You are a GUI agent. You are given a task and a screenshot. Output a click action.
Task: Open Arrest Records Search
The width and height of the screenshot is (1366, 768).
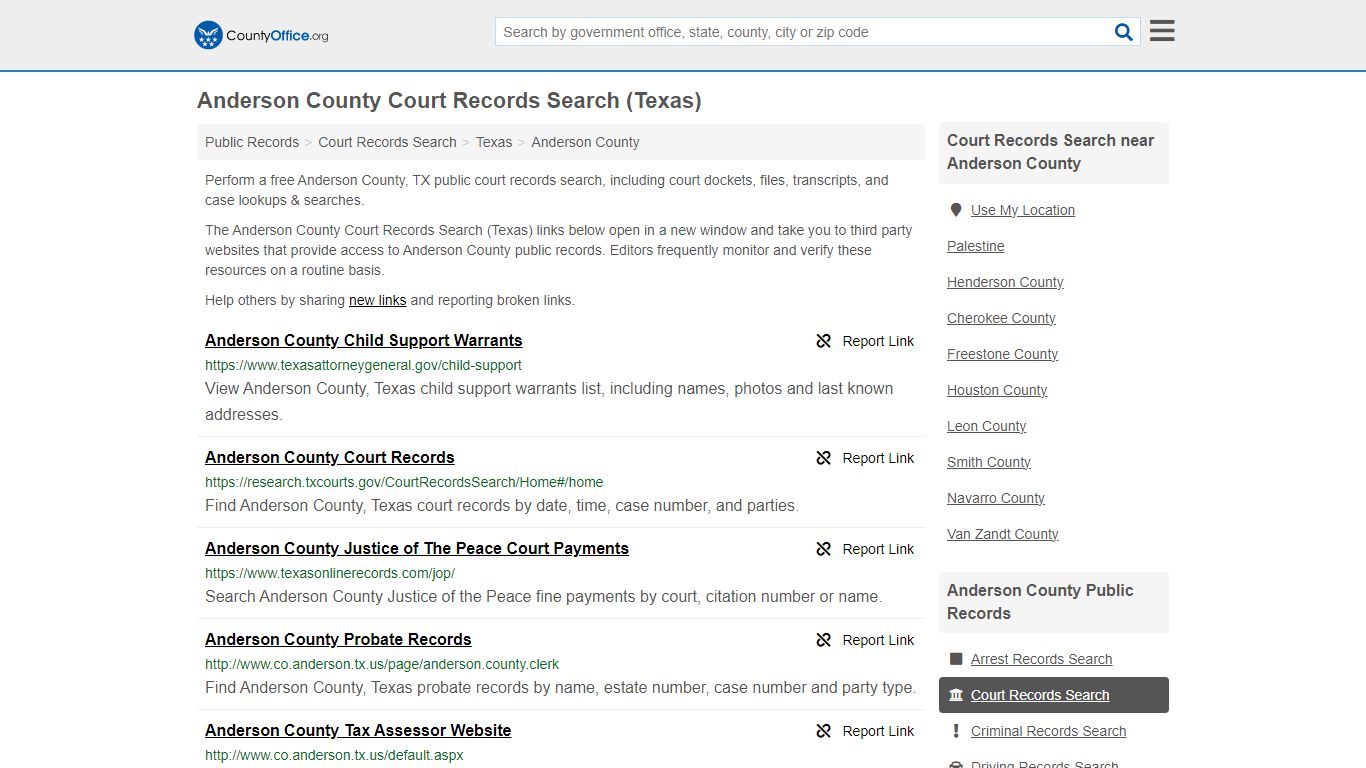click(x=1041, y=659)
